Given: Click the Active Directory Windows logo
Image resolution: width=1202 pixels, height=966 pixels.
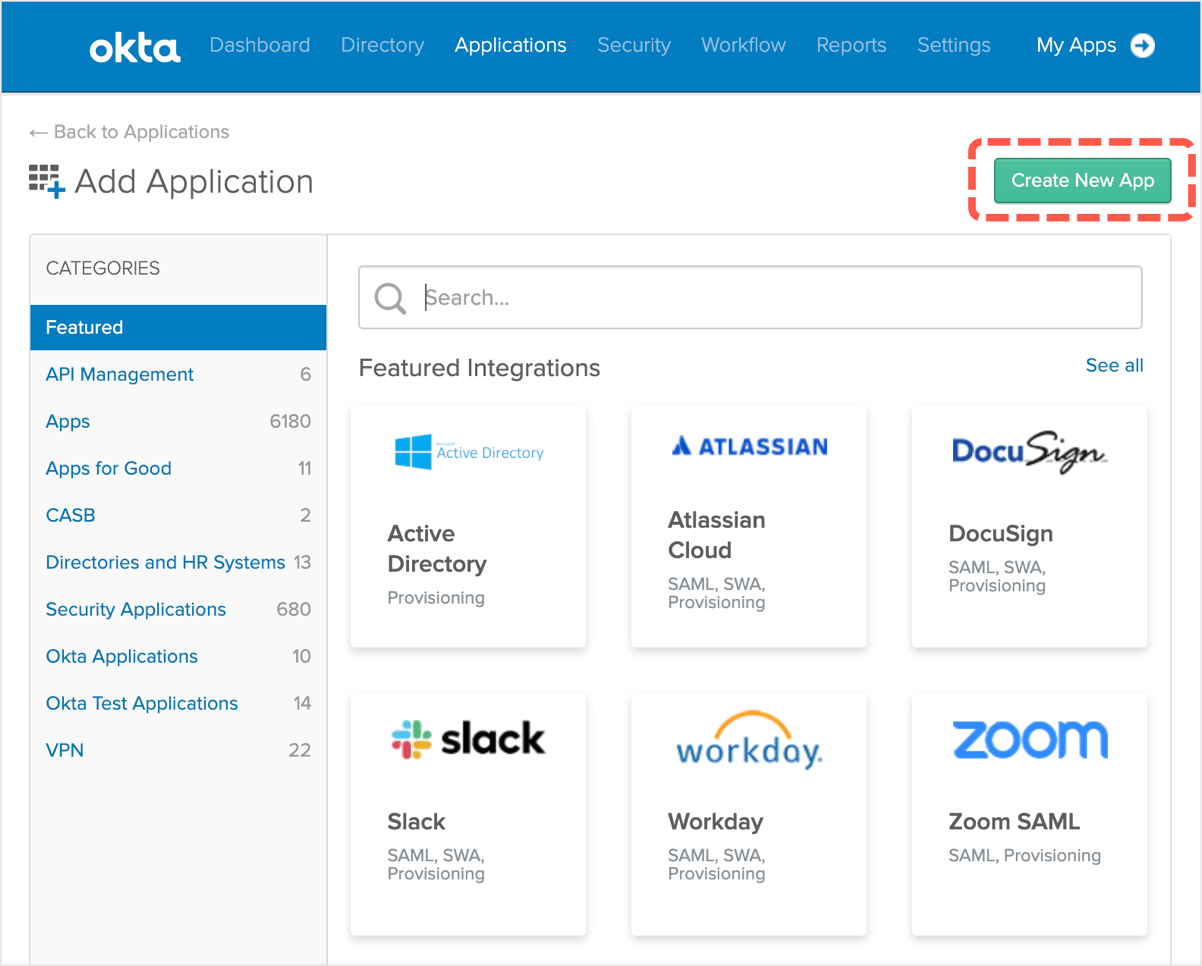Looking at the screenshot, I should coord(413,452).
